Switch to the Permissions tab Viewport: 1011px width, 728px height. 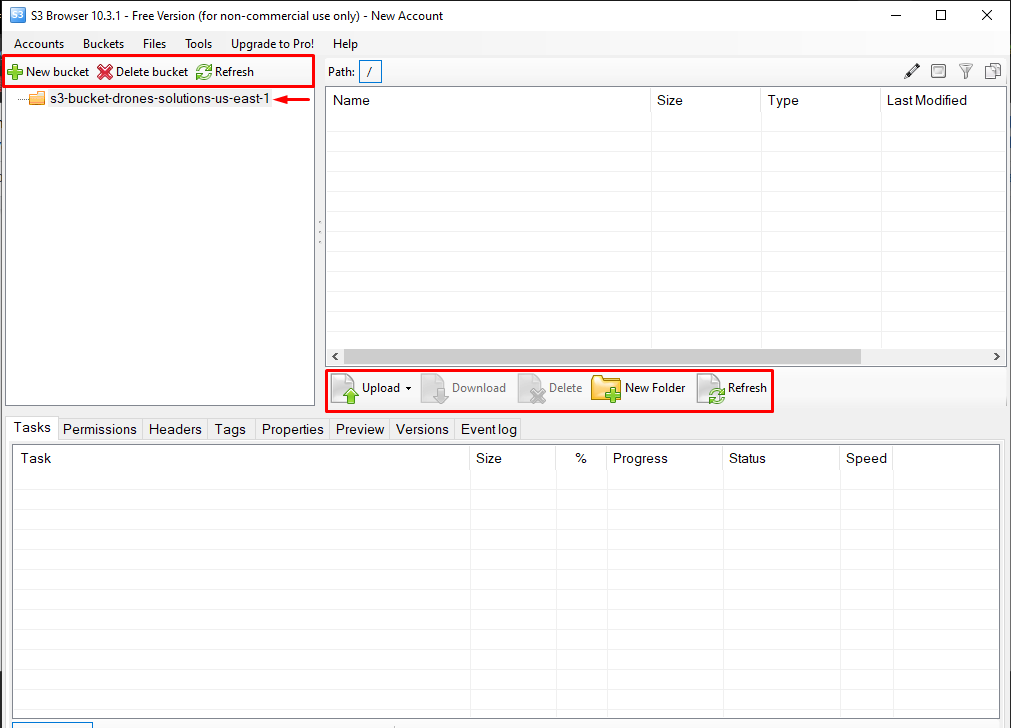point(99,429)
